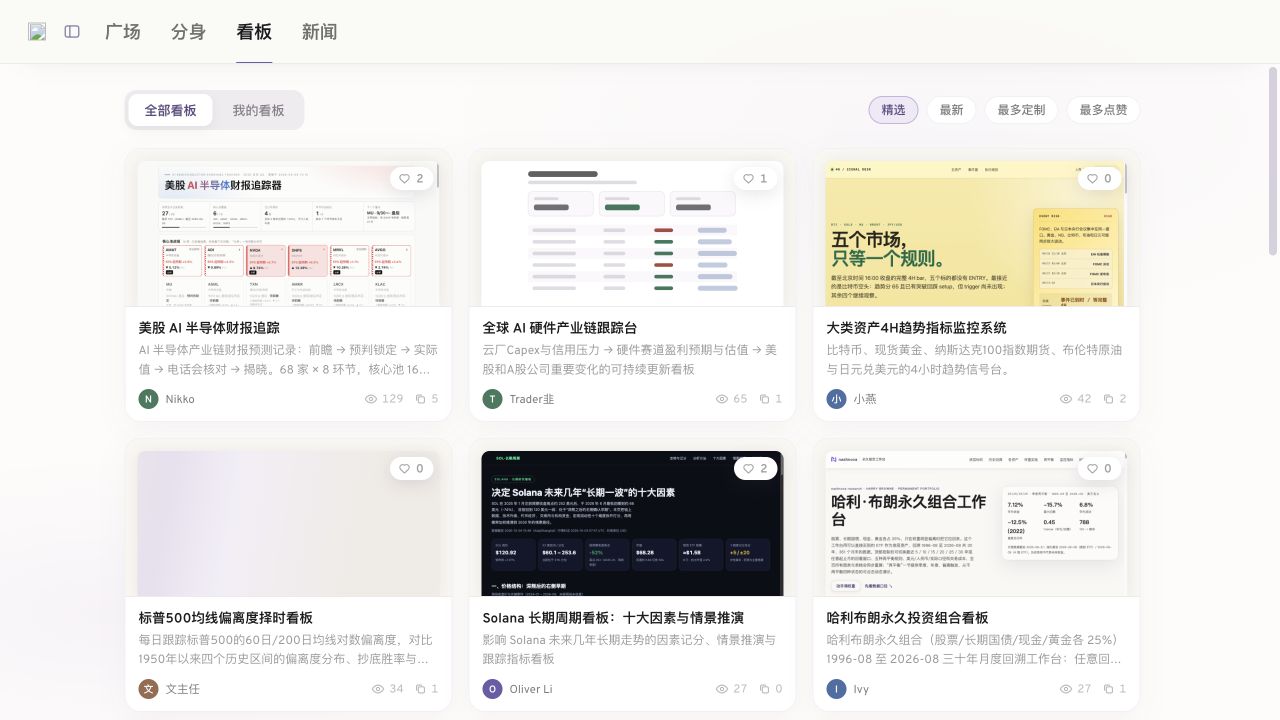Open the 全球 AI 硬件产业链跟踪台 title
The height and width of the screenshot is (720, 1280).
(x=560, y=328)
